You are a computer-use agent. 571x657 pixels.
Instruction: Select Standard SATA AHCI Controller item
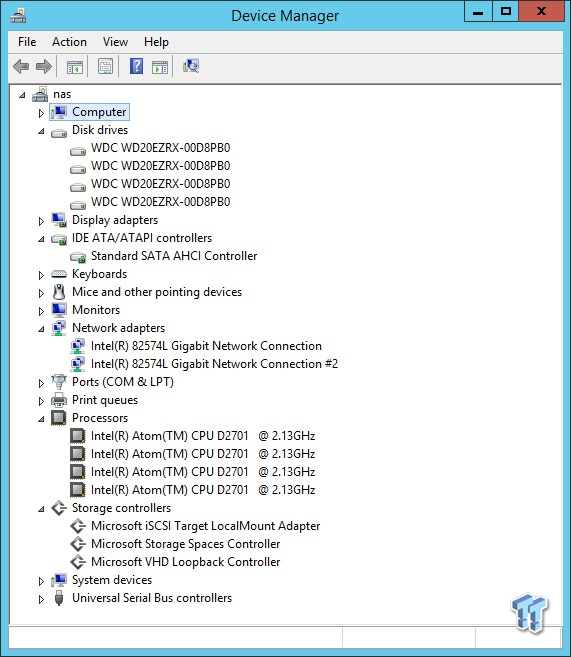174,256
